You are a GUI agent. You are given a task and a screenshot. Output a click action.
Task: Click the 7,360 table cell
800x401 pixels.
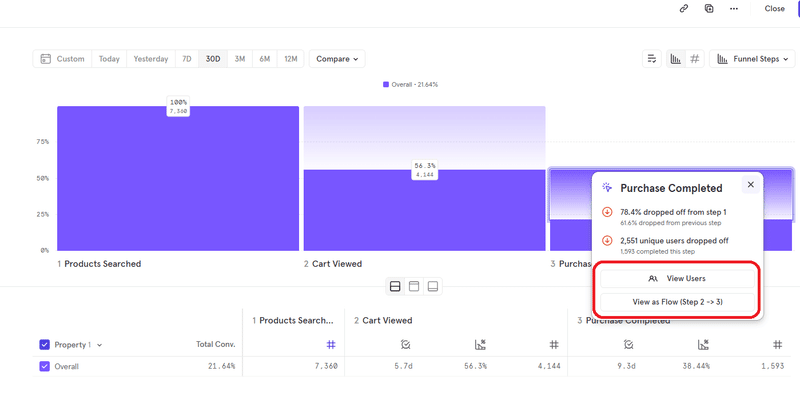[325, 366]
